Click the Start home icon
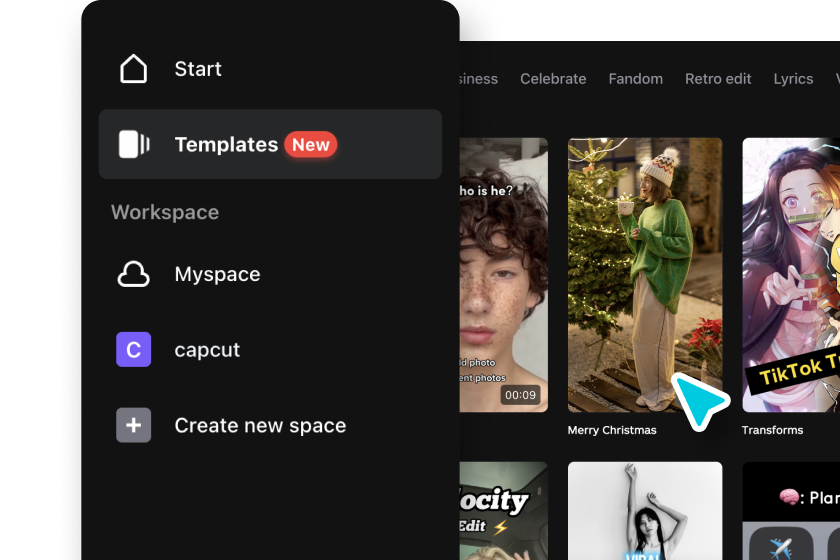840x560 pixels. tap(133, 69)
